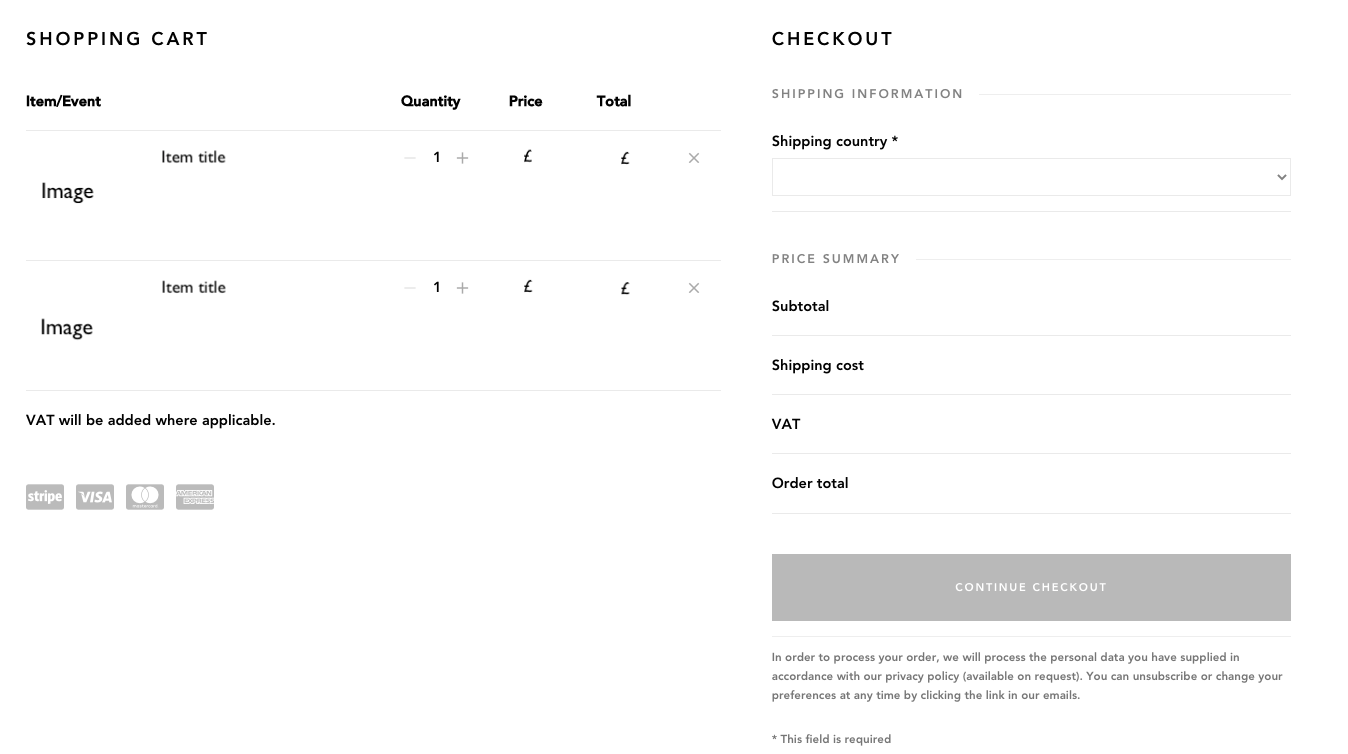Open the first item's title link

point(193,157)
